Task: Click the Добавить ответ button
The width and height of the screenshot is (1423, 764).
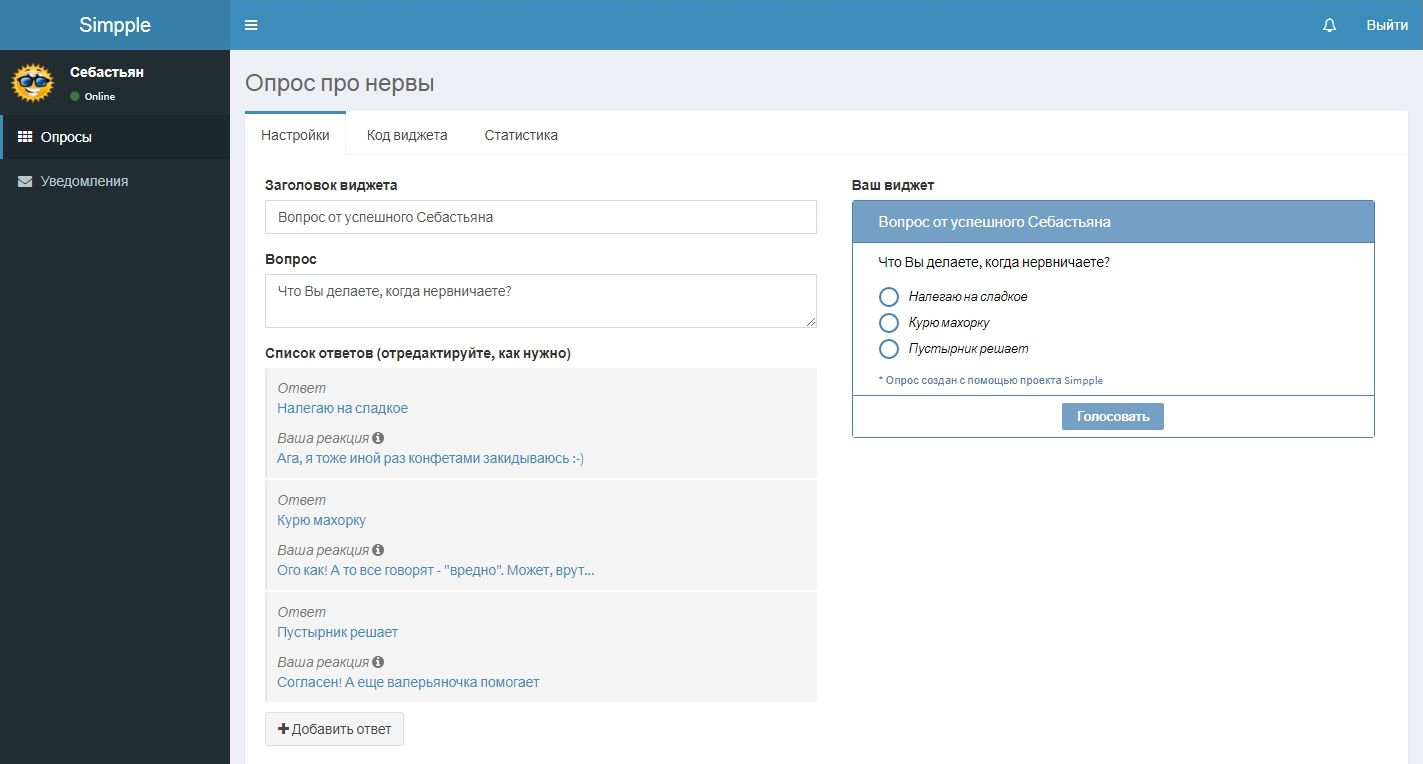Action: [334, 729]
